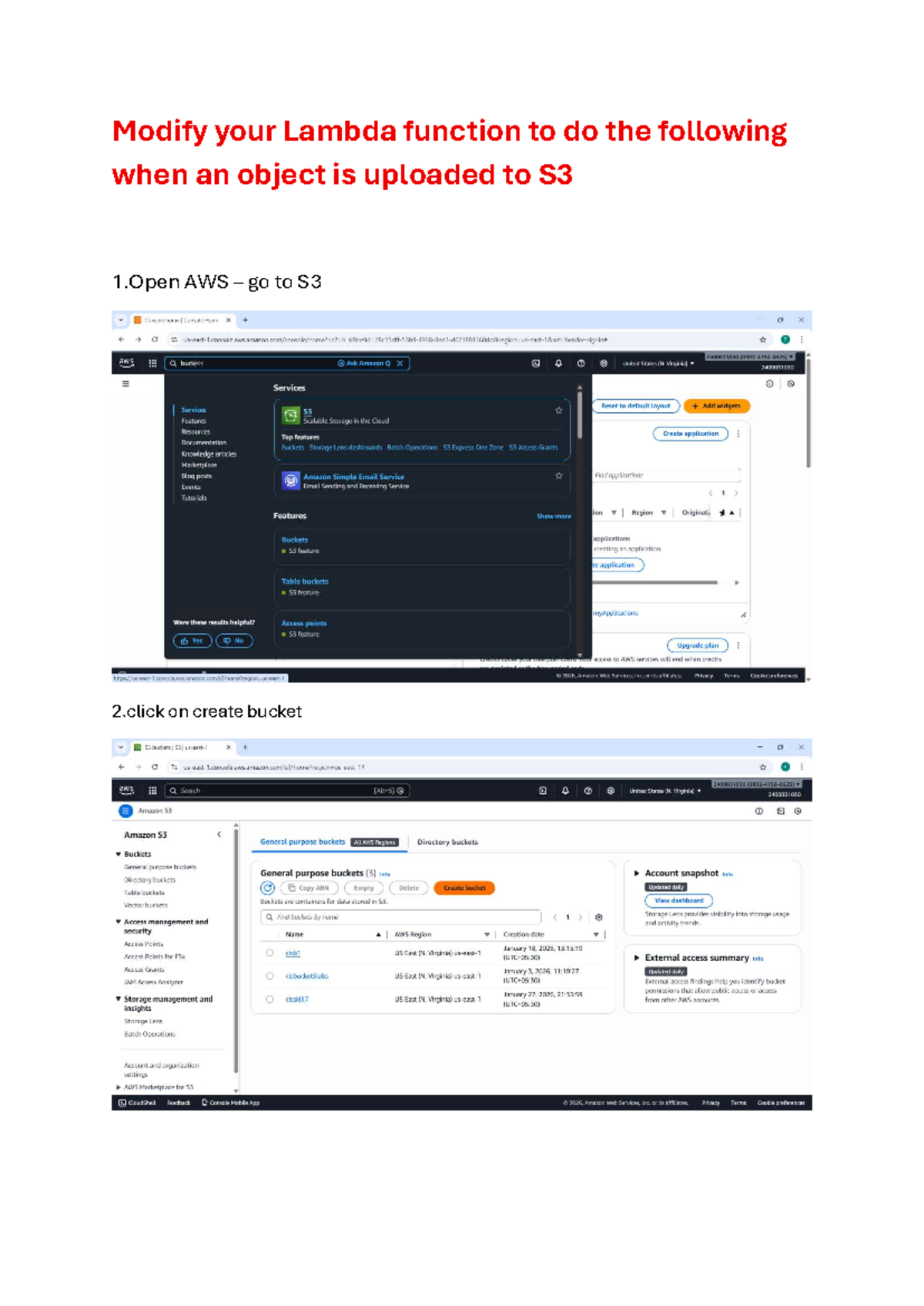
Task: Click the refresh icon beside Copy ARN
Action: (268, 888)
